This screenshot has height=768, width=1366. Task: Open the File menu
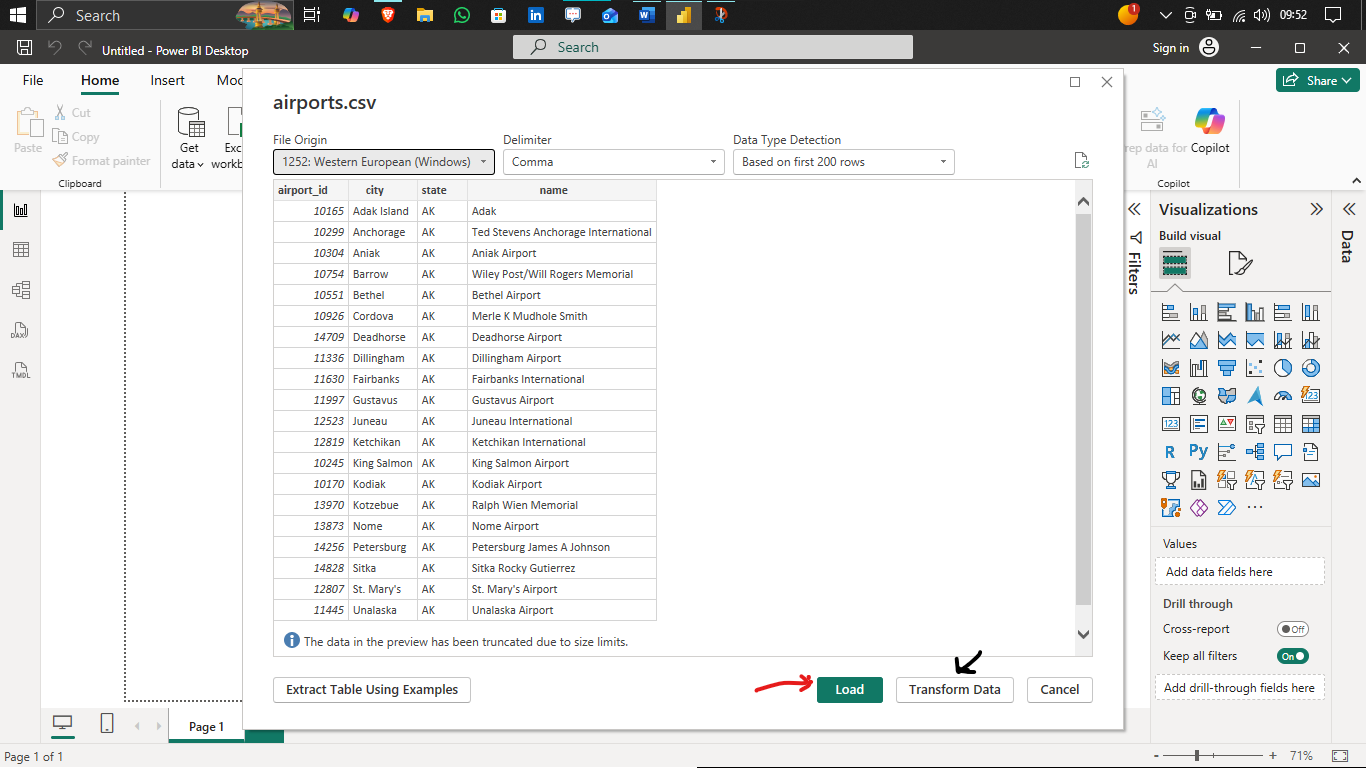click(32, 80)
